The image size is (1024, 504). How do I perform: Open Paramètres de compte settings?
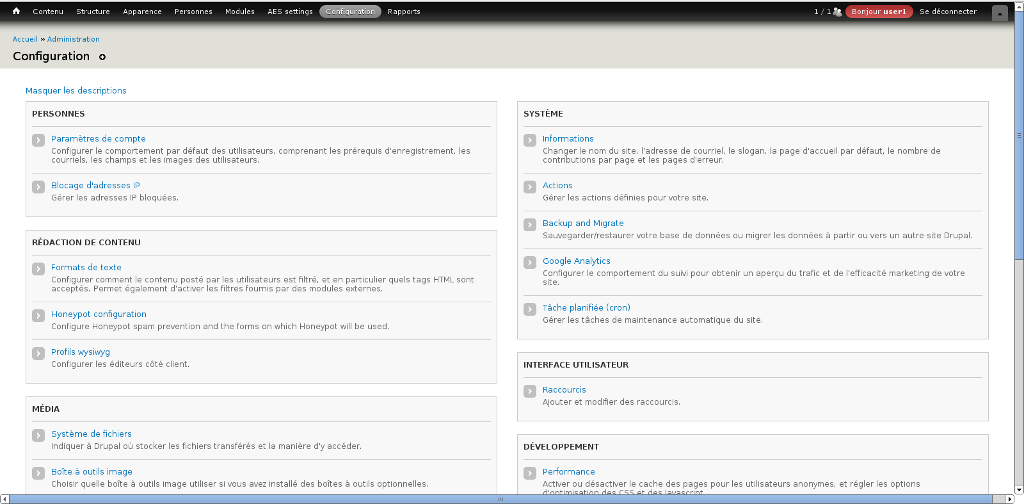(99, 138)
